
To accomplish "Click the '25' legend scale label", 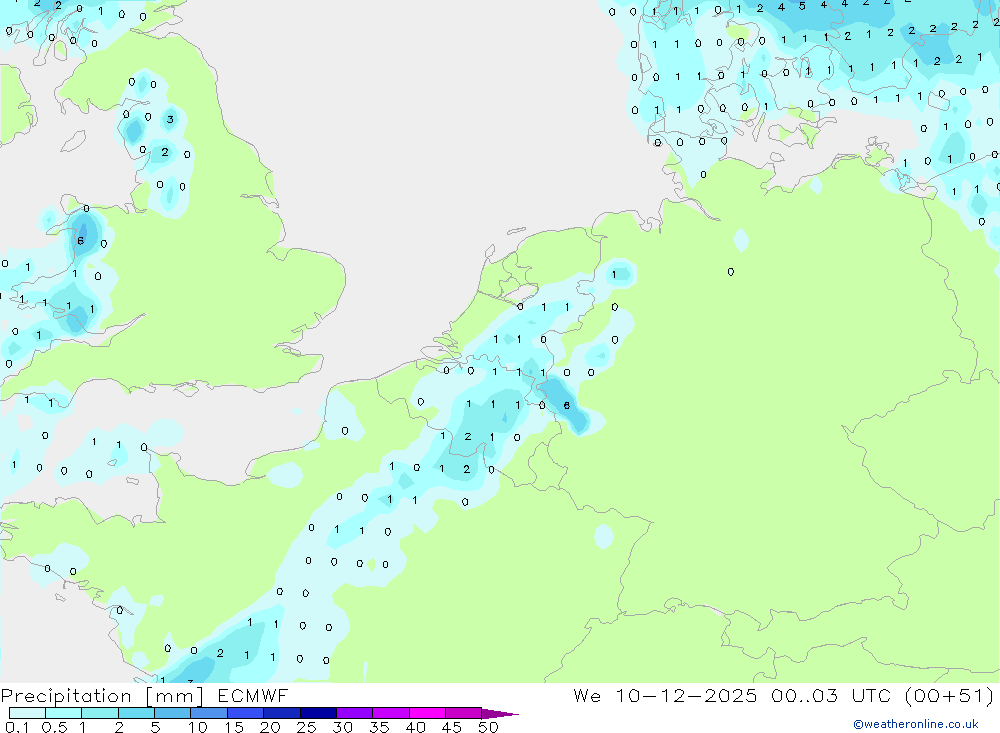I will 306,727.
